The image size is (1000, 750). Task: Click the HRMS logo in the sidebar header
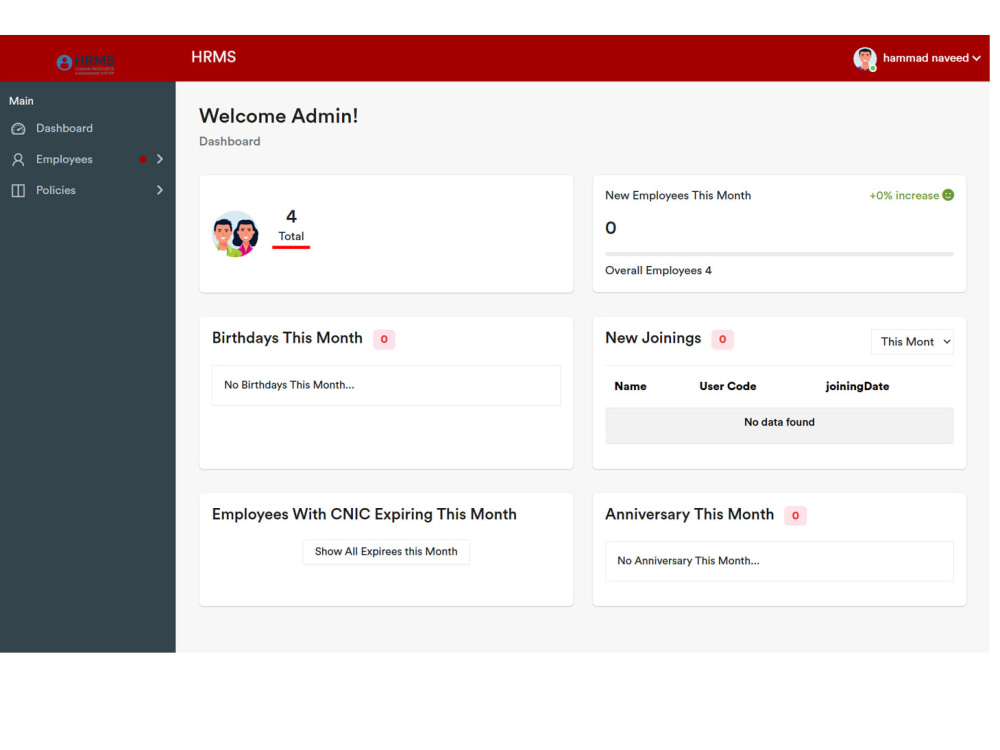85,63
